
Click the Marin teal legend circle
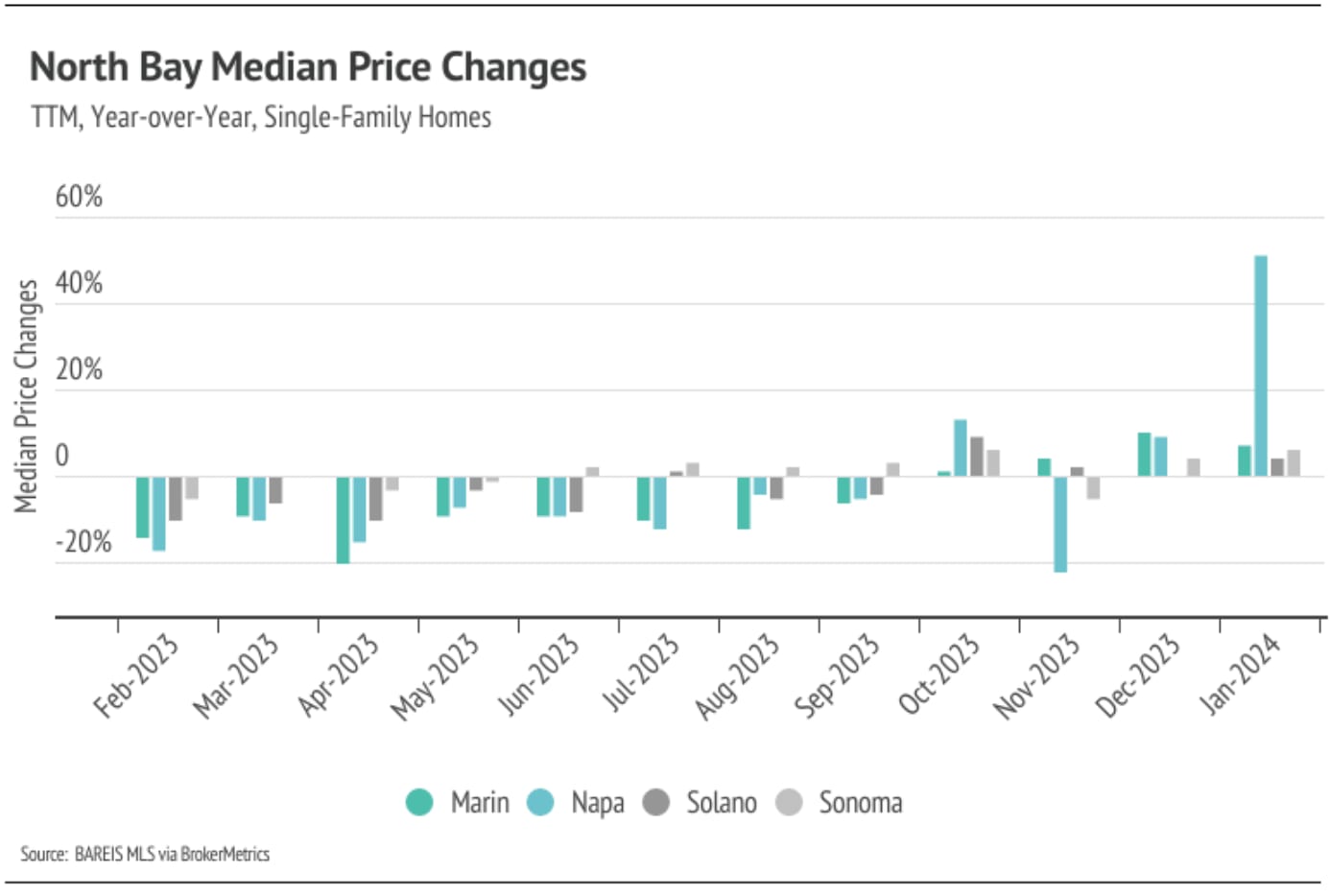point(419,802)
